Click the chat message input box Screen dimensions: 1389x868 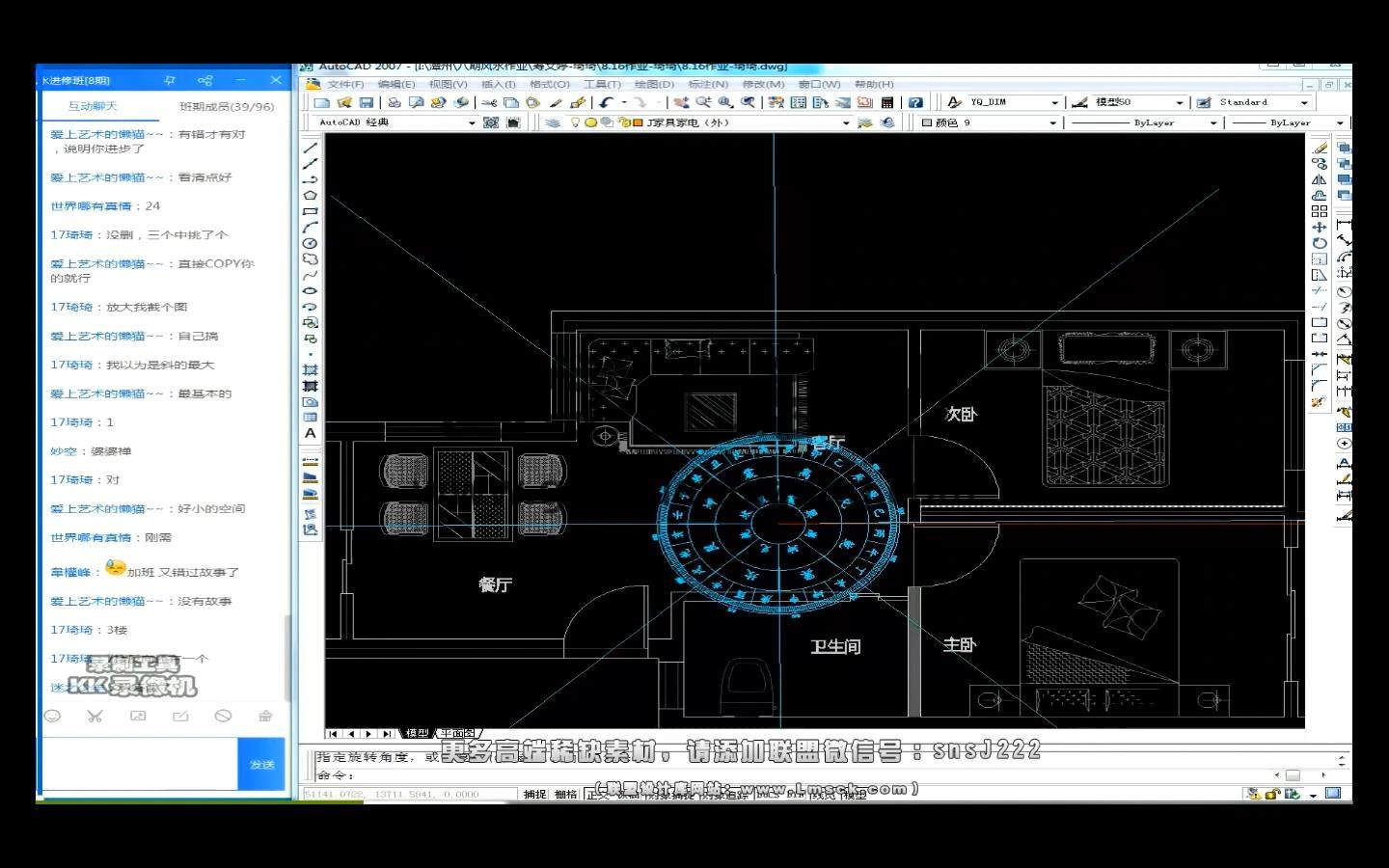click(140, 764)
